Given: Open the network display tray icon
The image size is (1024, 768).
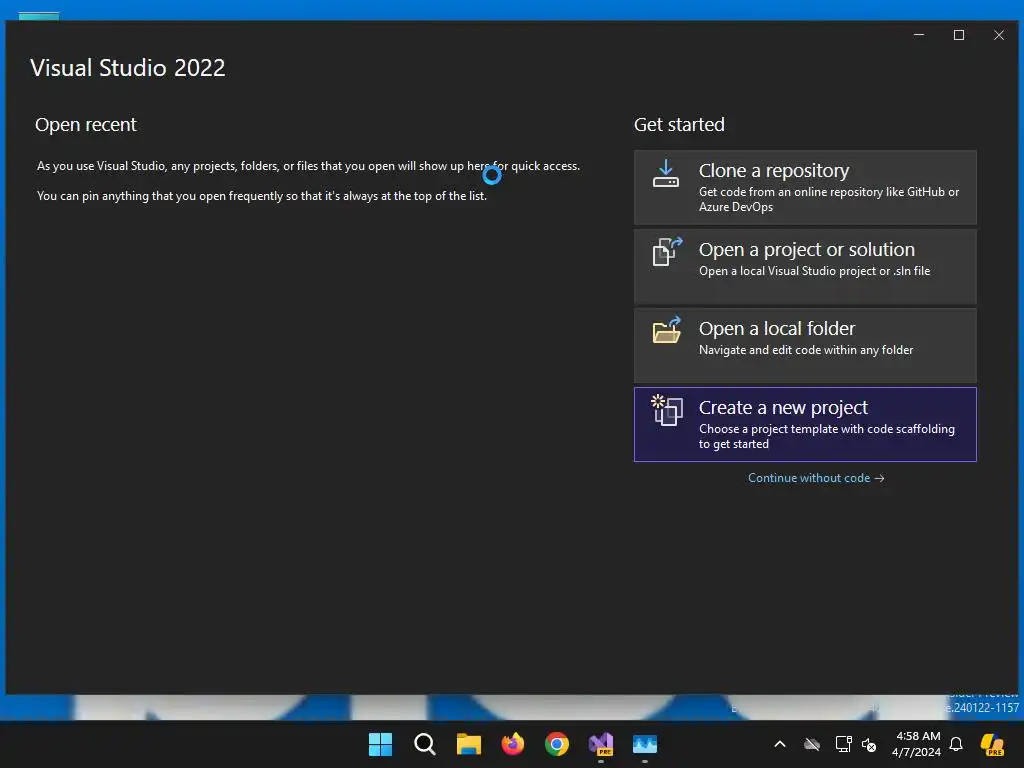Looking at the screenshot, I should [x=843, y=744].
